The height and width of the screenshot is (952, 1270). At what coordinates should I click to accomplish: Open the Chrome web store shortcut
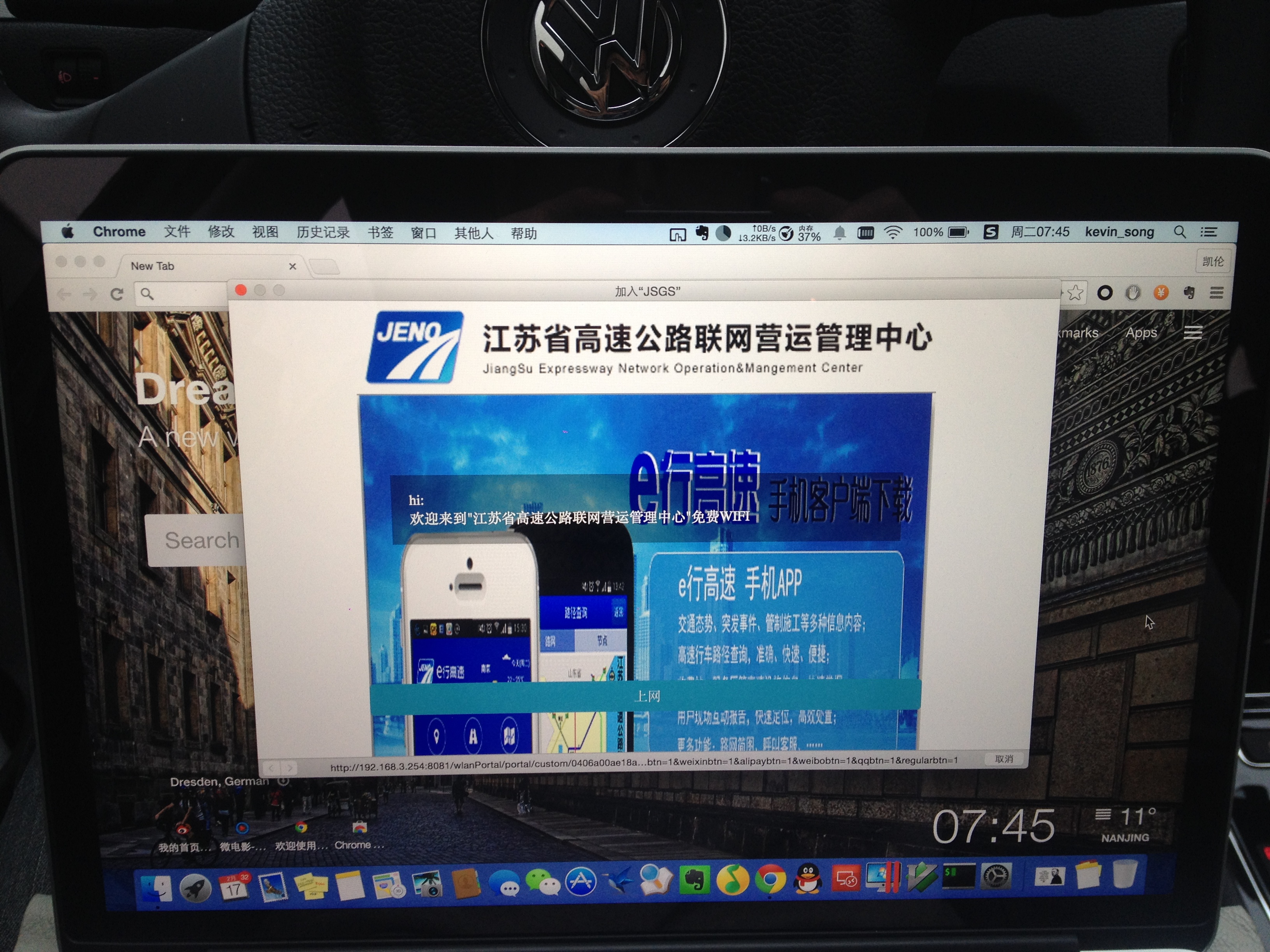point(360,835)
